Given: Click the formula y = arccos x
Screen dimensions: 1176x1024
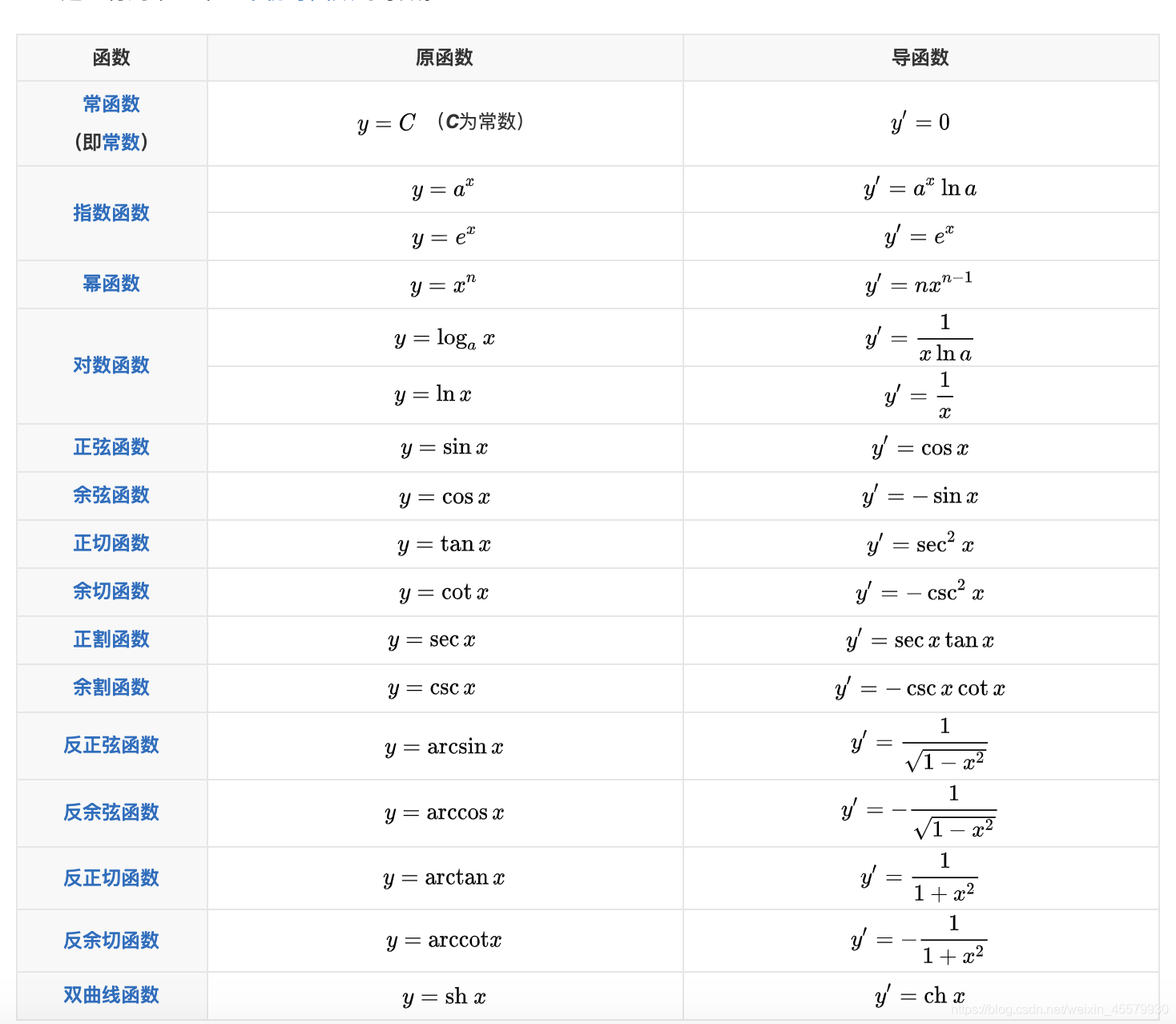Looking at the screenshot, I should (x=445, y=813).
